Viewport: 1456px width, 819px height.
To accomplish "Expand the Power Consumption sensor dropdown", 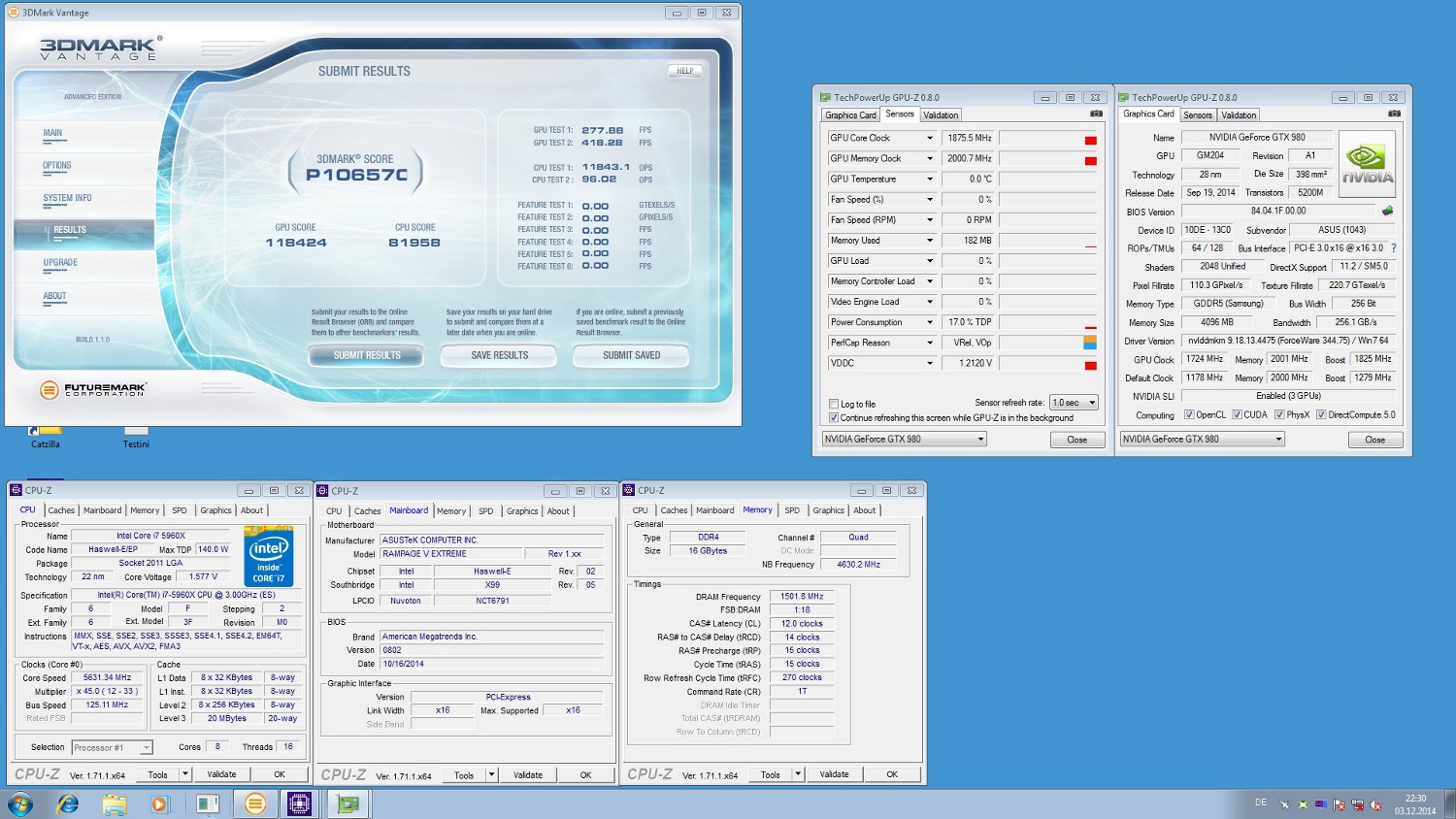I will point(930,322).
